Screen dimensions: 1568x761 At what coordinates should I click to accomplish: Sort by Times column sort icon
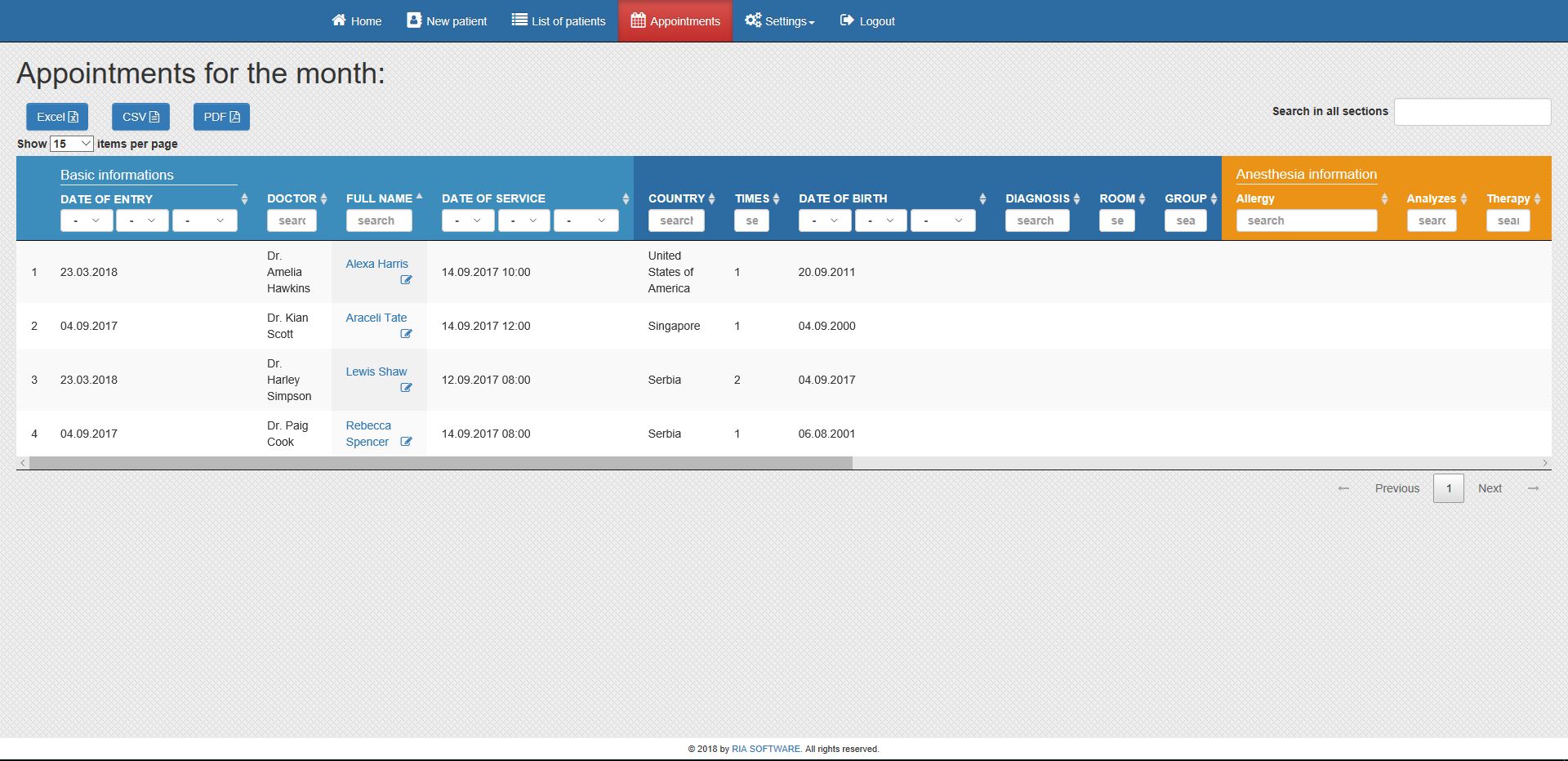tap(776, 198)
